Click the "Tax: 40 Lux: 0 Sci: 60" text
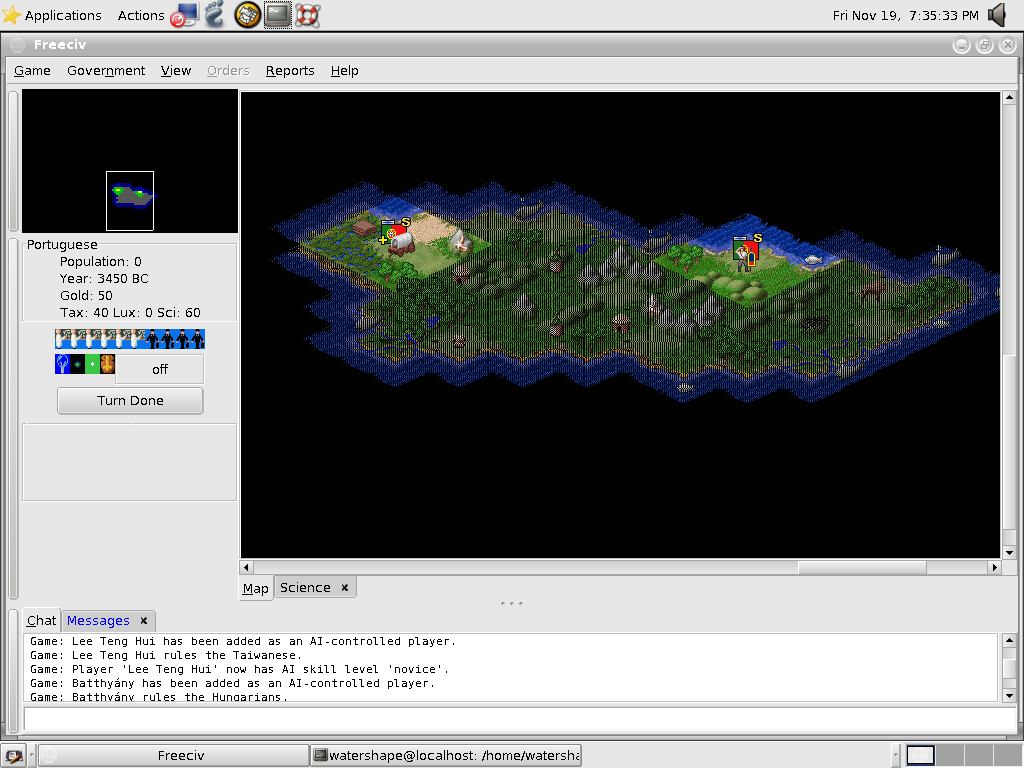 (130, 313)
